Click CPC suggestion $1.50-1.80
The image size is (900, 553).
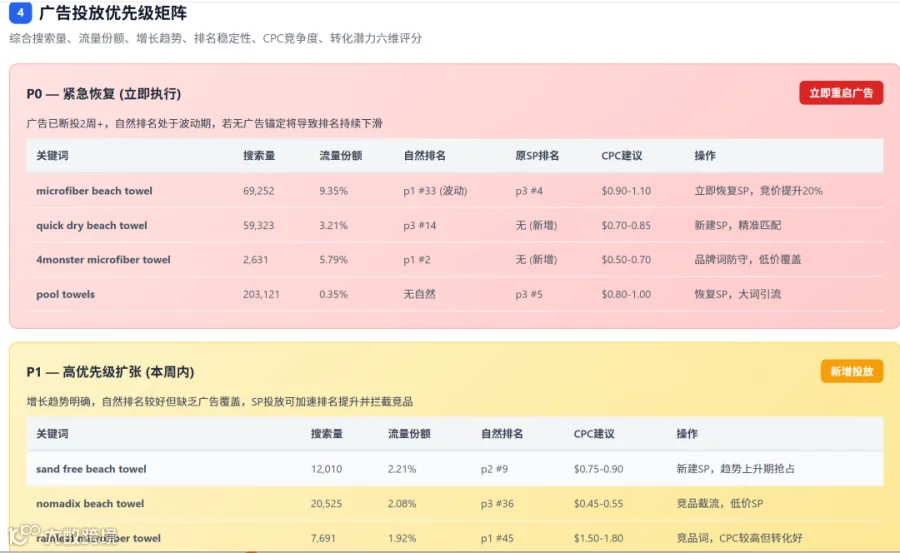pos(598,538)
